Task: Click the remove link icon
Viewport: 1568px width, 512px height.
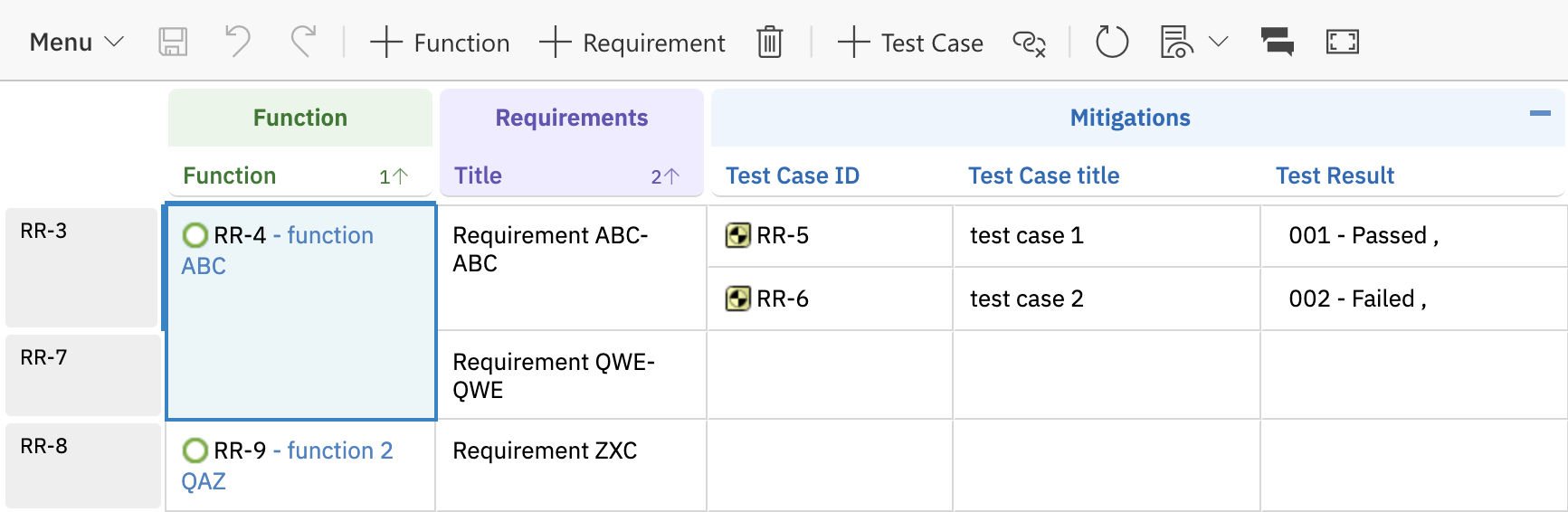Action: [x=1029, y=43]
